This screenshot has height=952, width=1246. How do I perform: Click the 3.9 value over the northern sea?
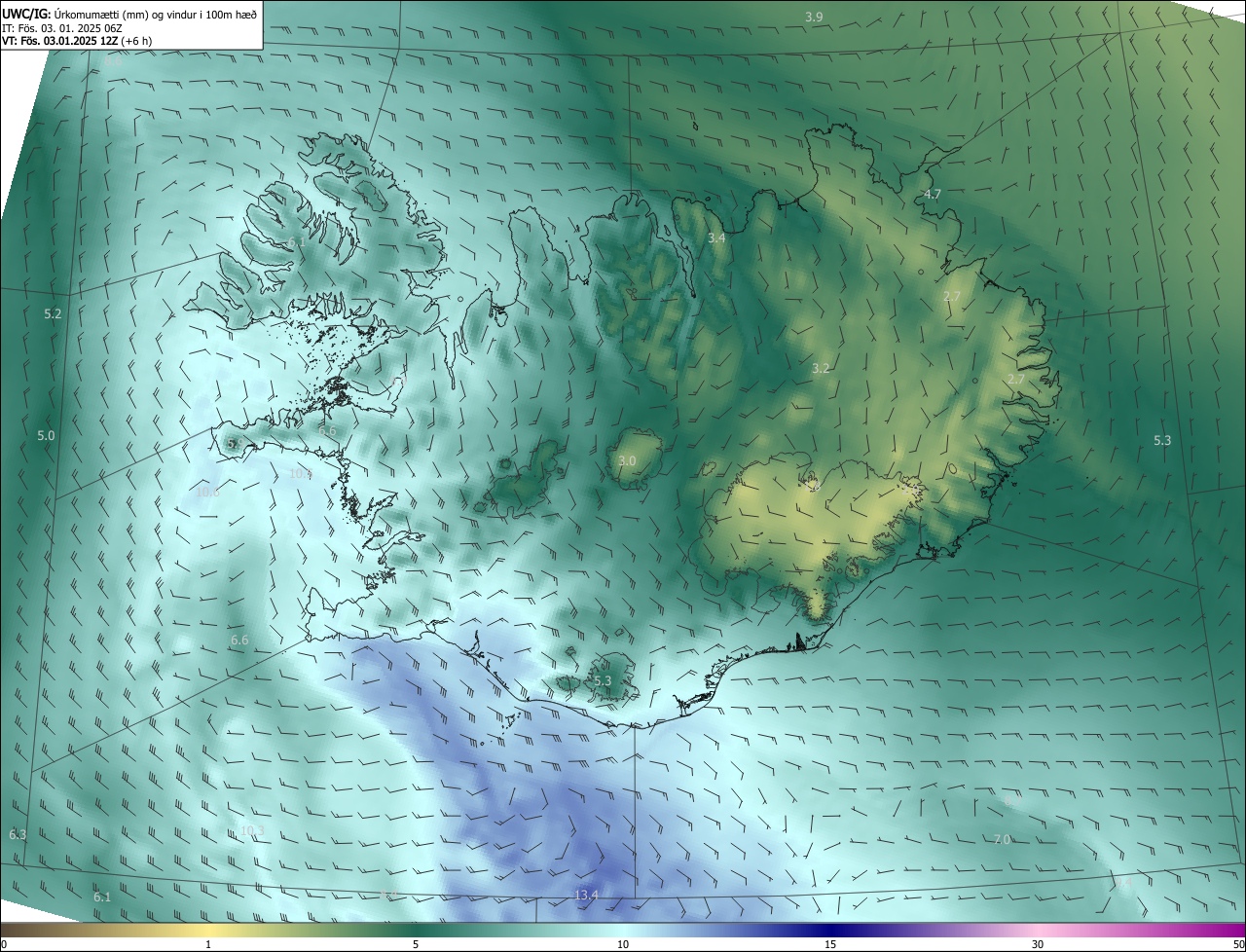pyautogui.click(x=815, y=17)
